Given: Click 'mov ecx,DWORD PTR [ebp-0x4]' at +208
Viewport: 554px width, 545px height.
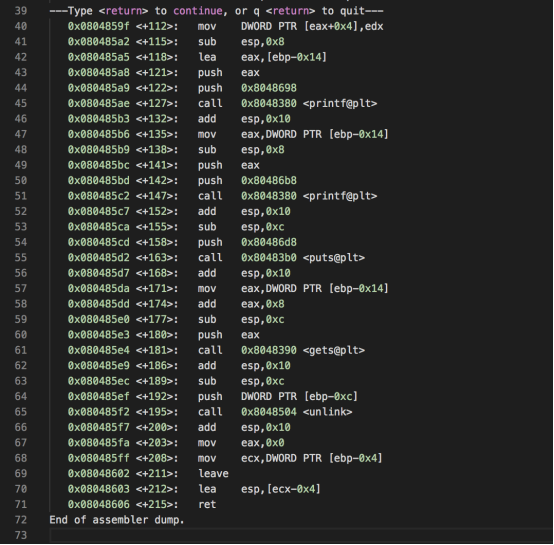Looking at the screenshot, I should point(290,458).
